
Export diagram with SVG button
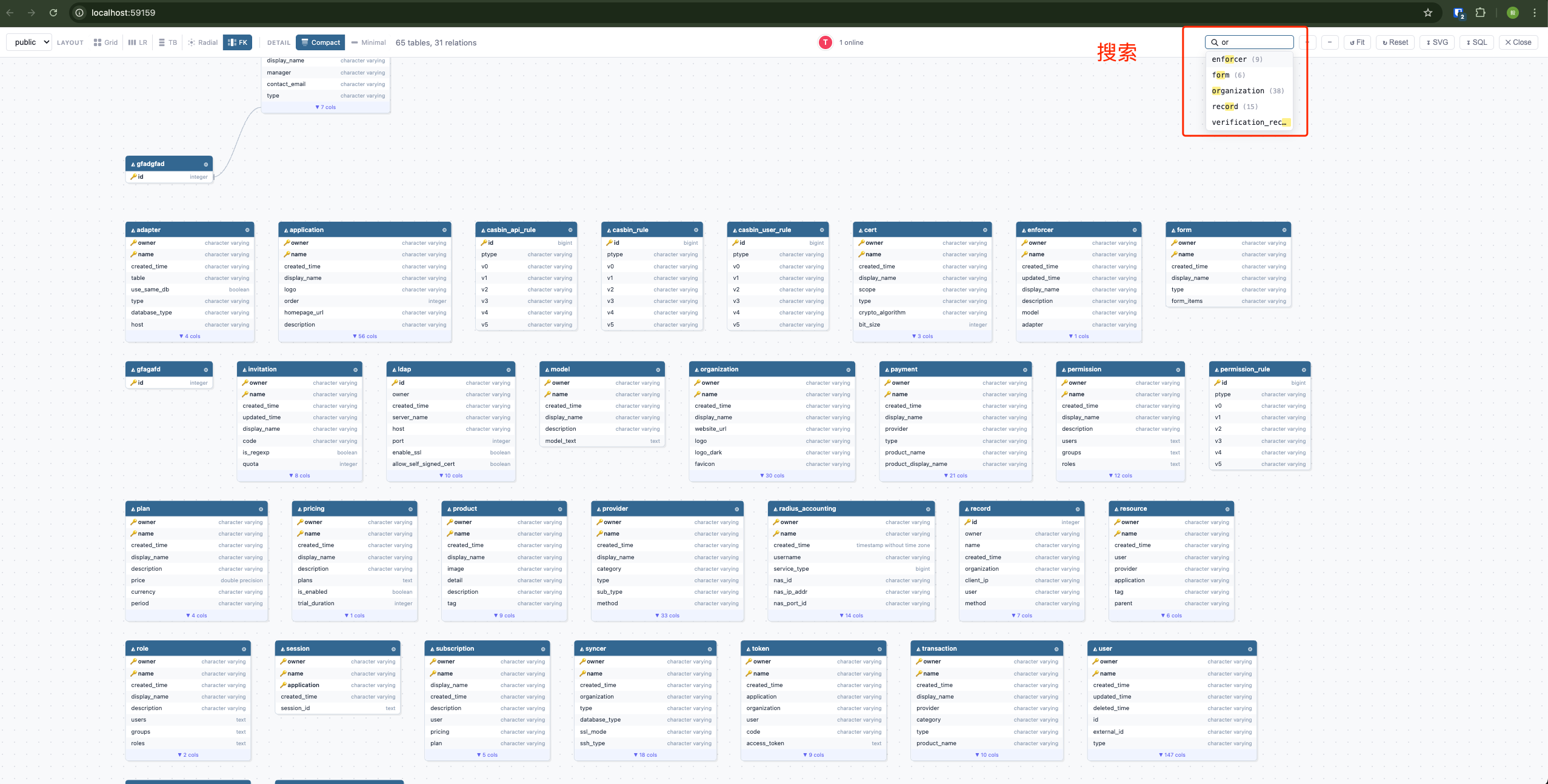click(1437, 42)
